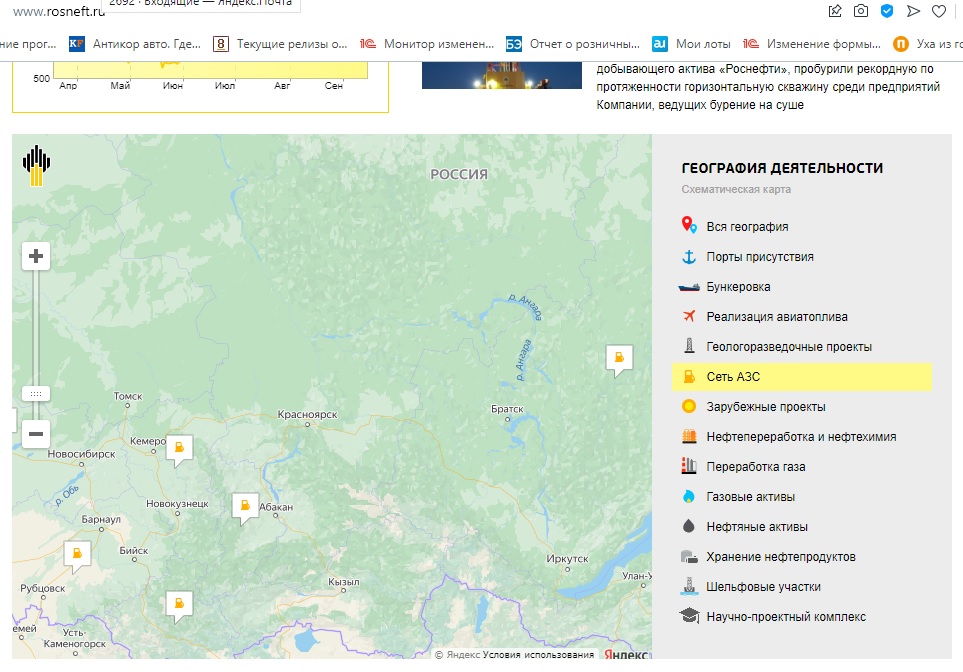
Task: Zoom in the map with plus button
Action: (36, 256)
